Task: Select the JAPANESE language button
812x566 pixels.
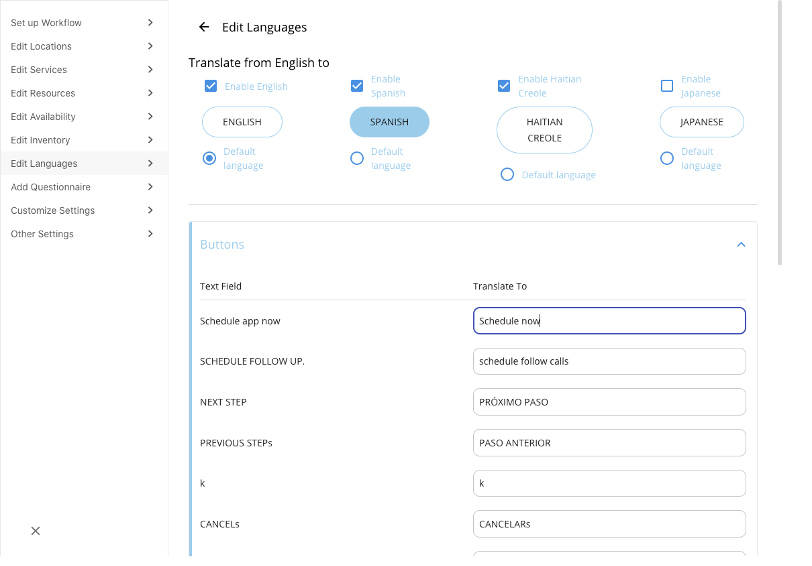Action: [x=702, y=122]
